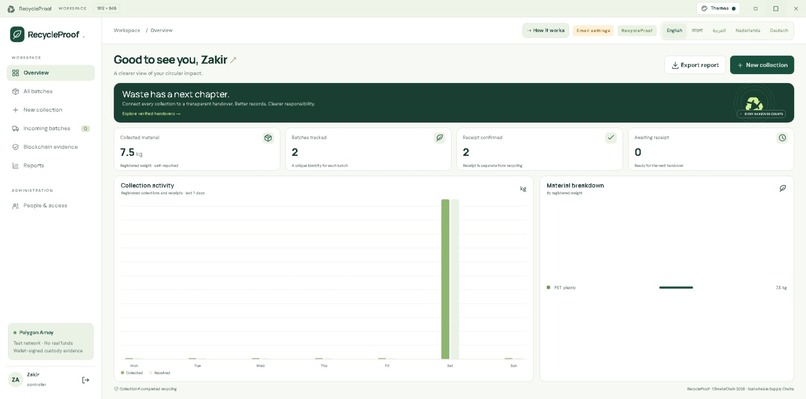The height and width of the screenshot is (399, 806).
Task: Click the Waste has a next chapter headline
Action: click(x=175, y=95)
